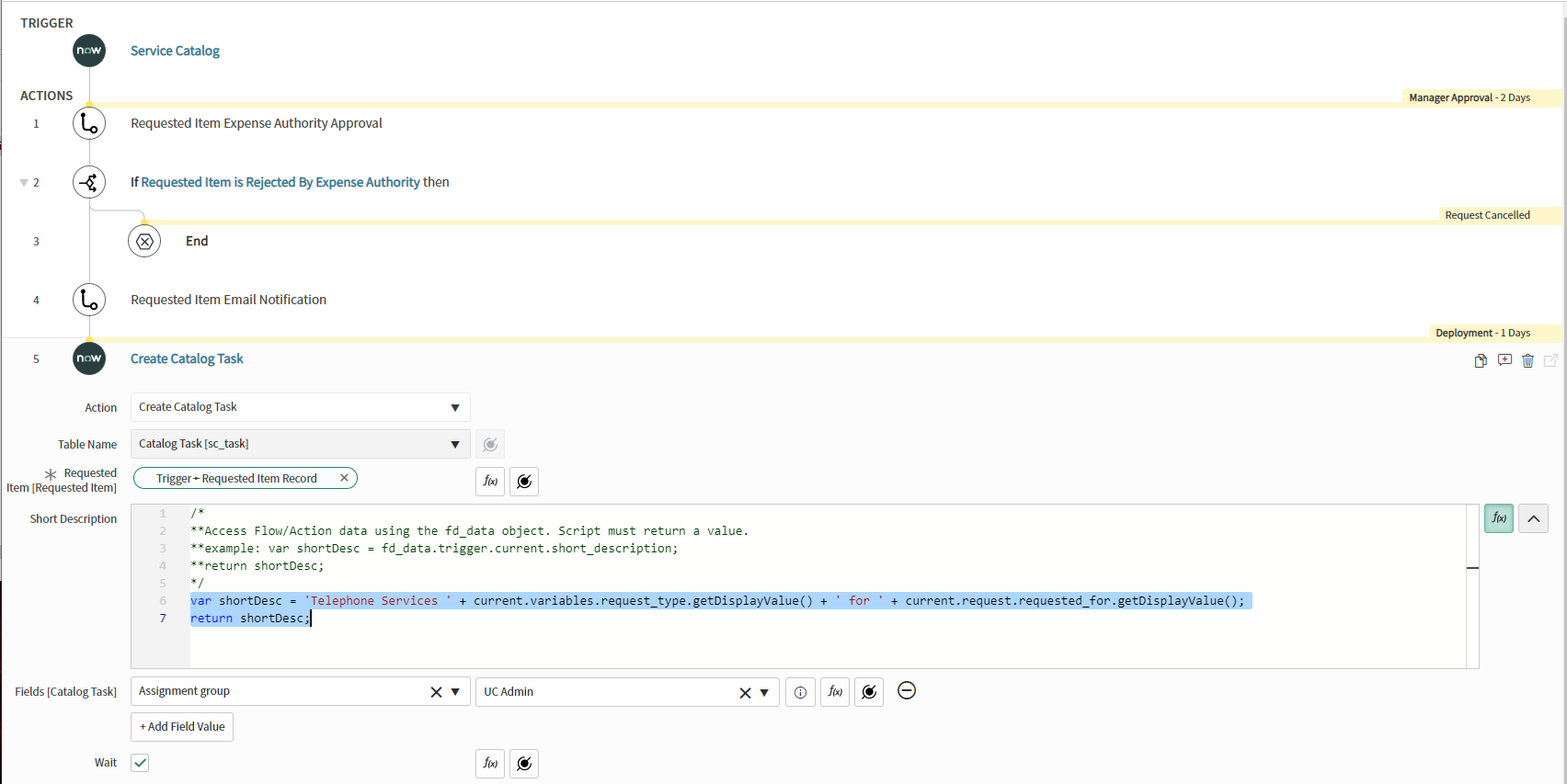
Task: Toggle scripting for Short Description field
Action: click(1498, 518)
